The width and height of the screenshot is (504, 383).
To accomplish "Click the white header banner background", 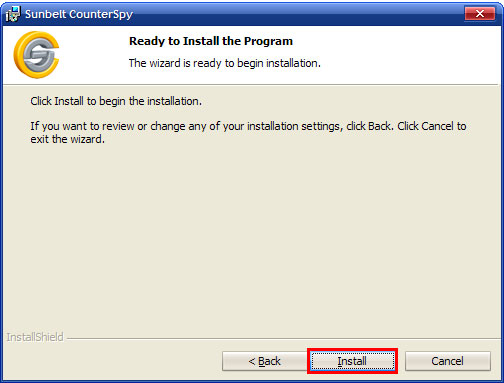I will coord(400,55).
